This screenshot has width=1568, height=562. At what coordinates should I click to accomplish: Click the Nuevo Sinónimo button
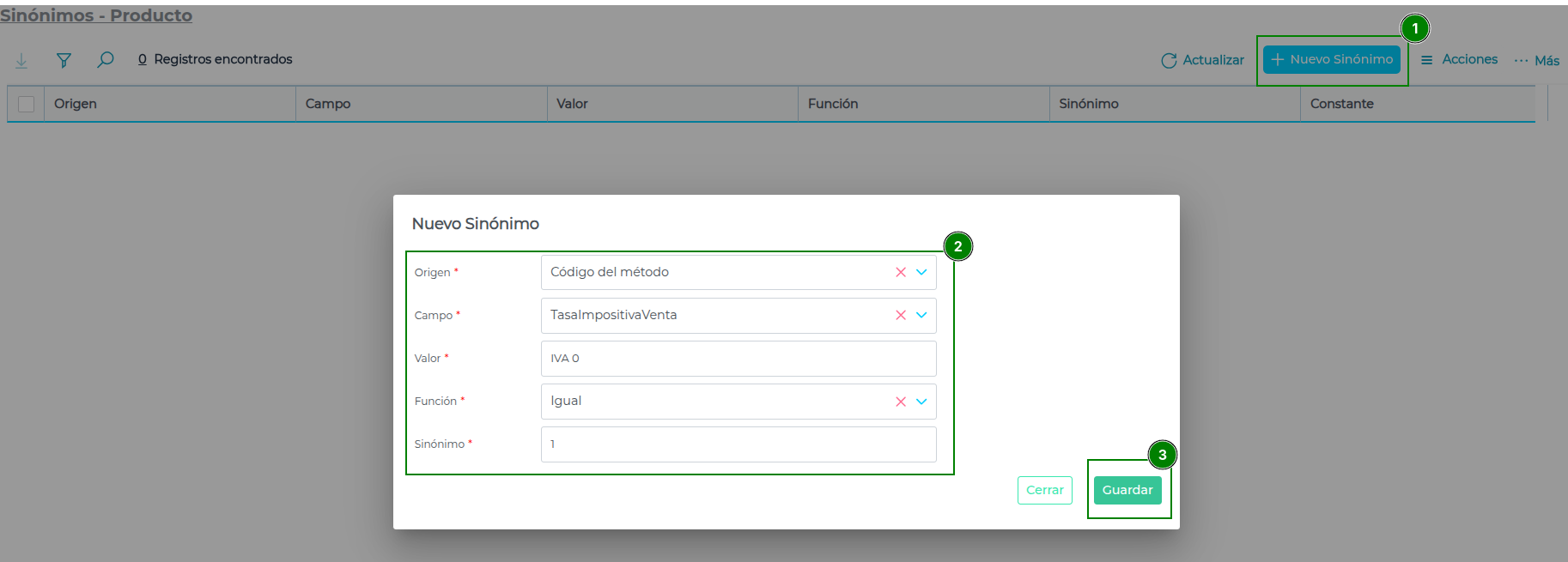click(x=1331, y=59)
